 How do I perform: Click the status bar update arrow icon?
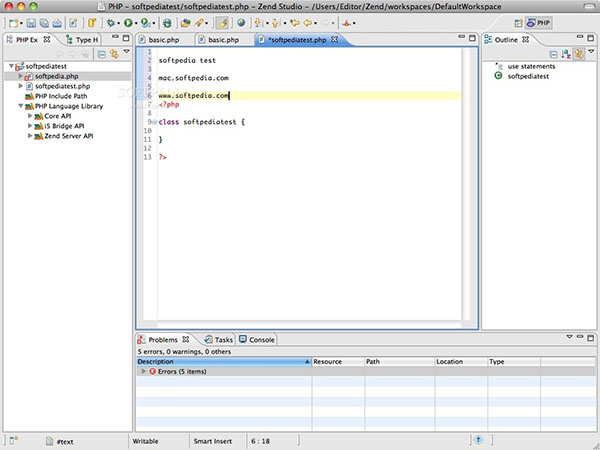pos(478,440)
